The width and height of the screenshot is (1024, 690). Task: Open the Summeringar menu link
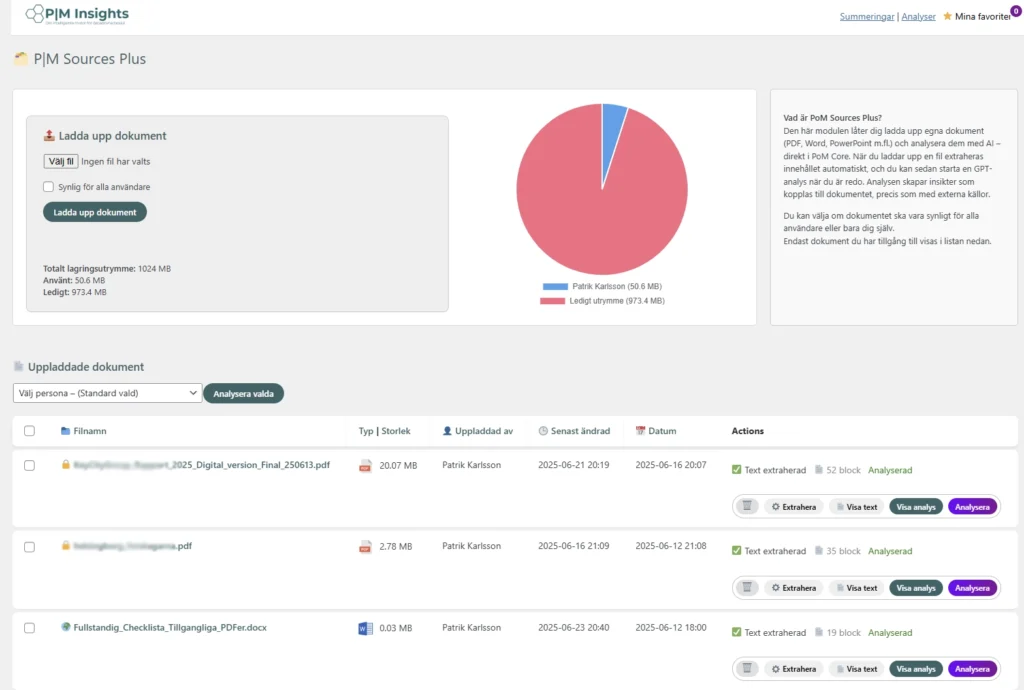click(x=866, y=17)
